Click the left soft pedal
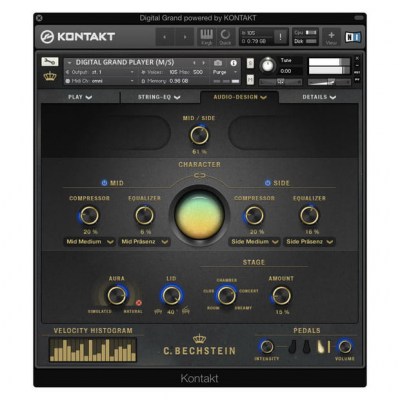The width and height of the screenshot is (400, 400). click(x=292, y=347)
